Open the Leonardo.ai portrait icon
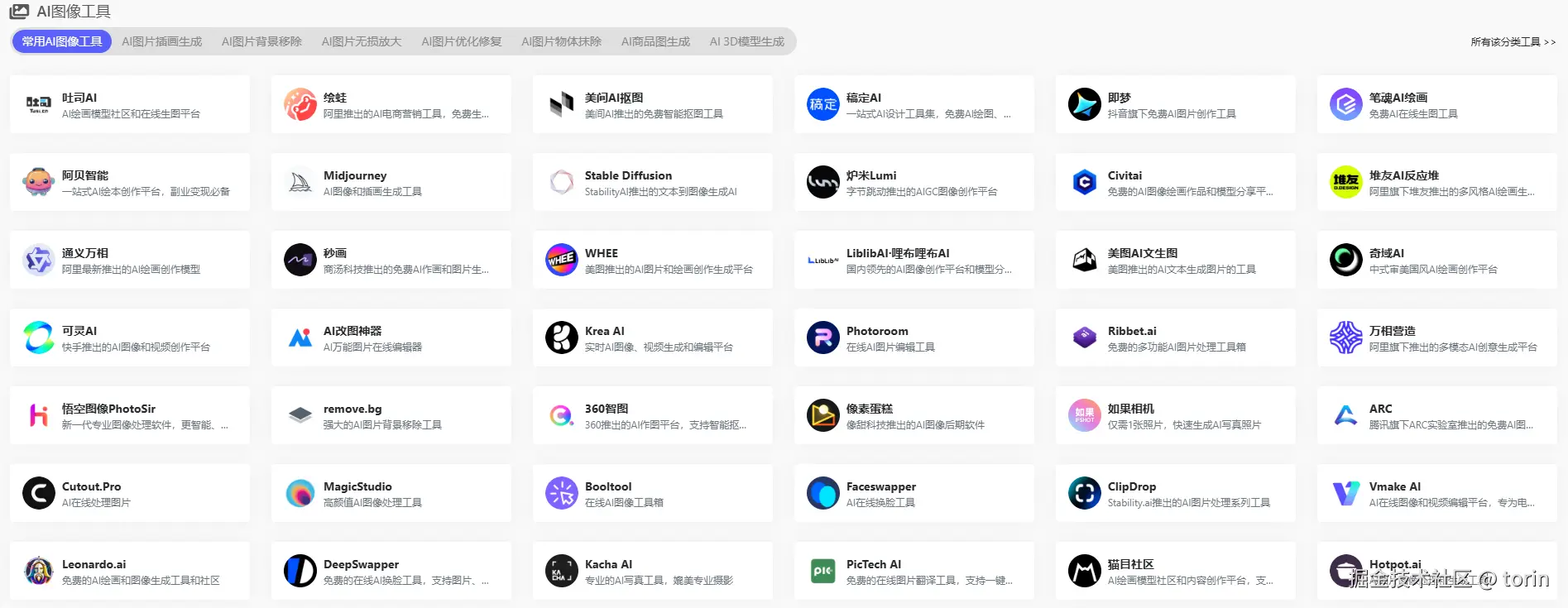1568x608 pixels. point(39,571)
